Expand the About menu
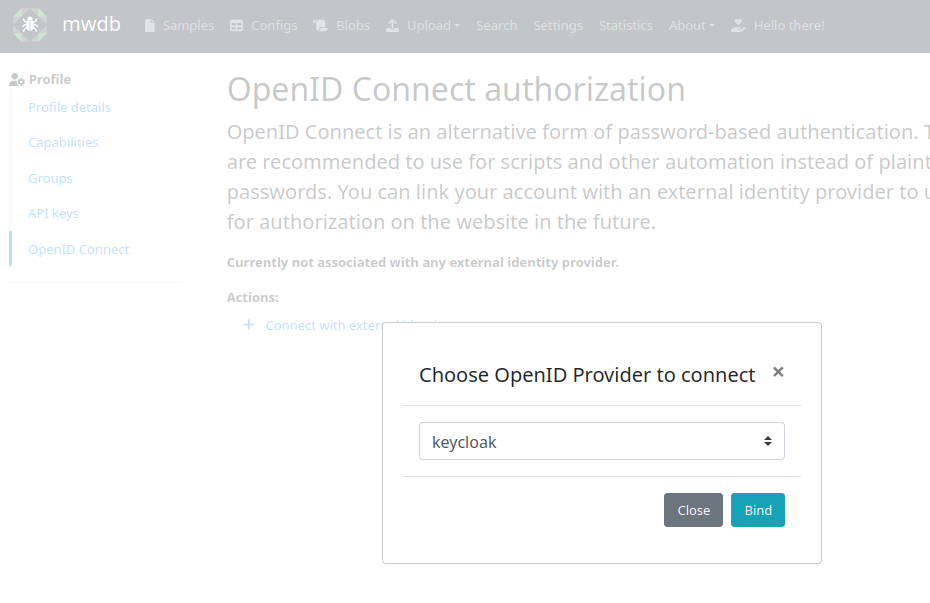Screen dimensions: 930x603 pos(692,25)
